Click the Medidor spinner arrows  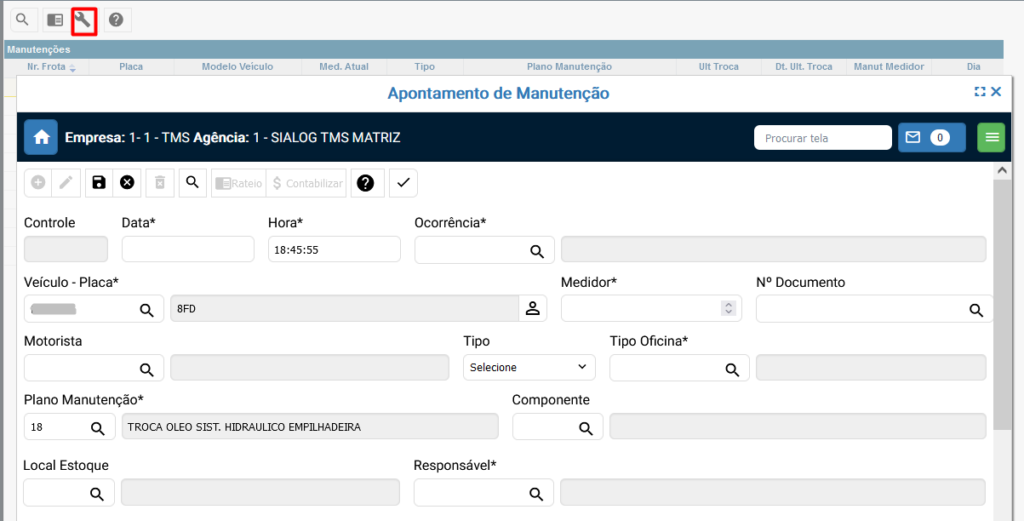[x=729, y=309]
